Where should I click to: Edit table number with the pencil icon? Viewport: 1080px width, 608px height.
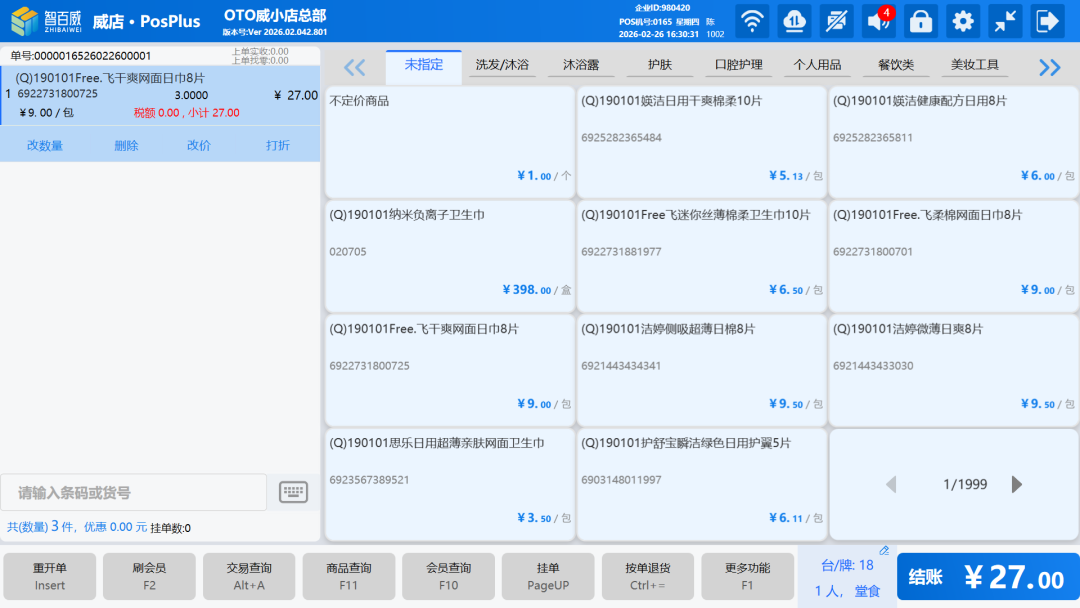884,550
